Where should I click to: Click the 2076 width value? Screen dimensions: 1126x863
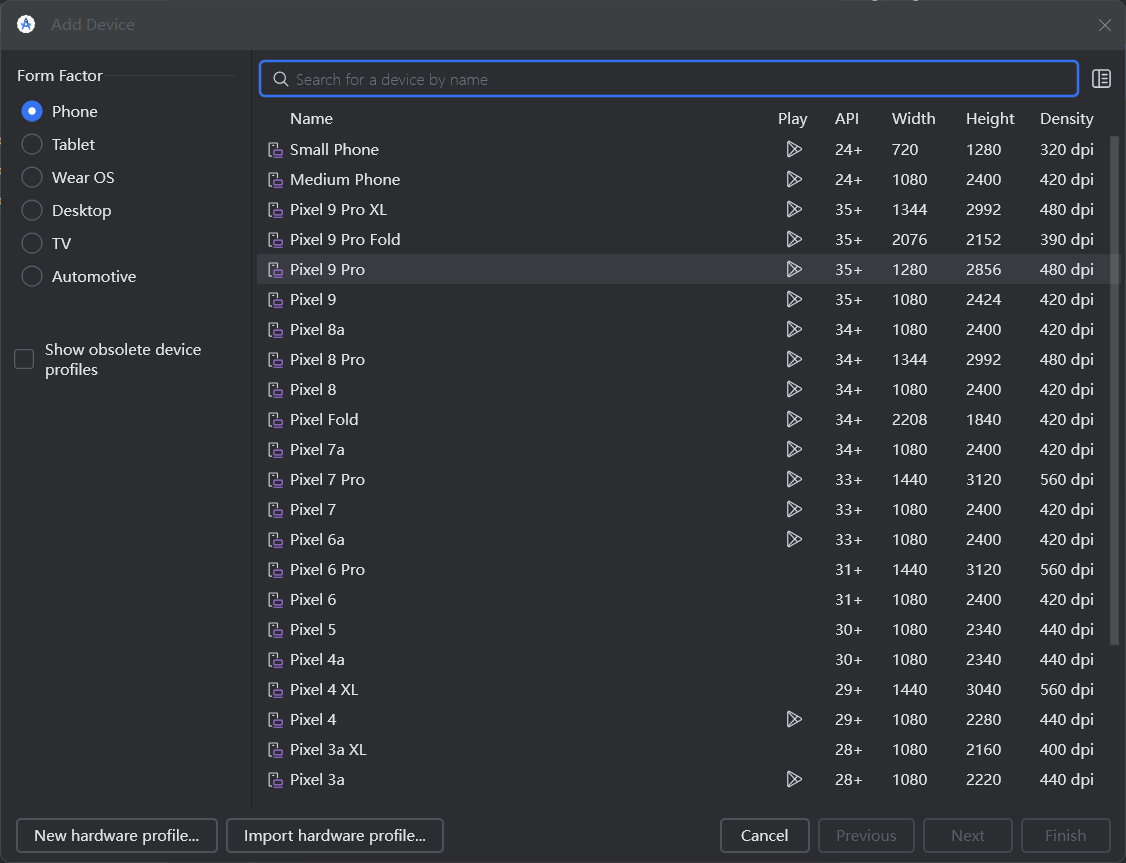pyautogui.click(x=909, y=240)
